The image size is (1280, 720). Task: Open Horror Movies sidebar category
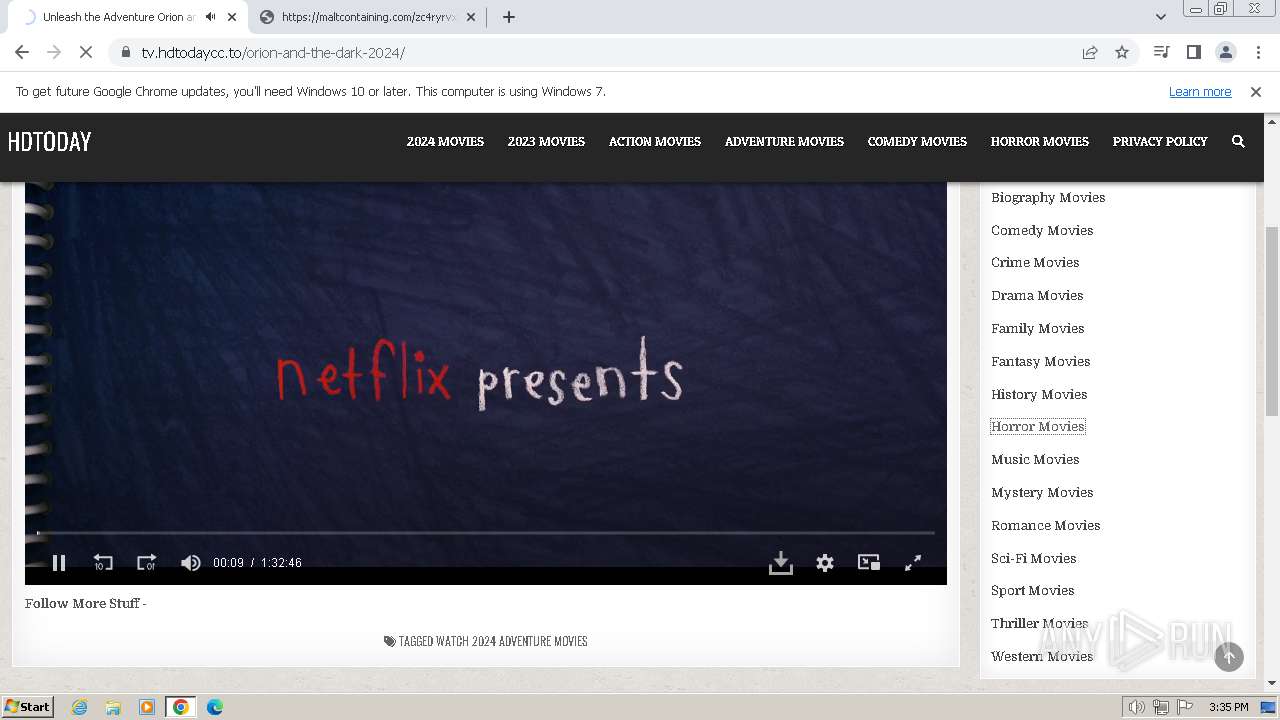coord(1037,427)
